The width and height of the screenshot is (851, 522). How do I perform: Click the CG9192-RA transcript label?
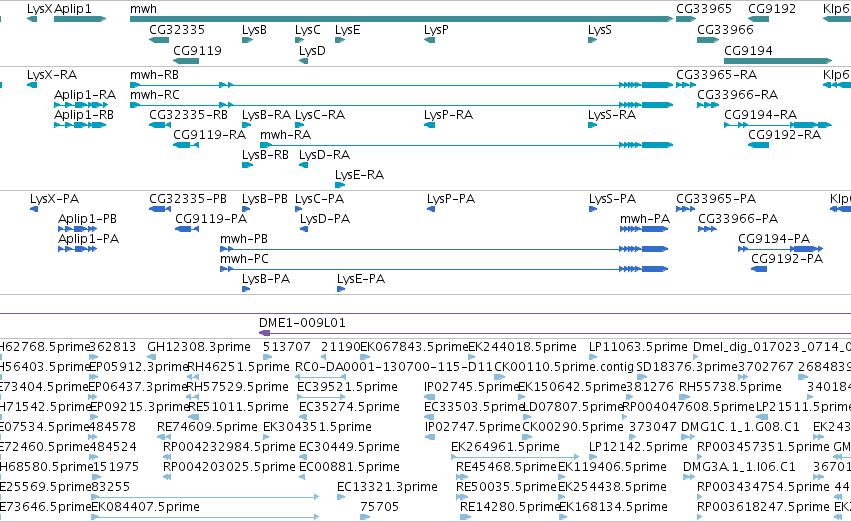pos(784,135)
